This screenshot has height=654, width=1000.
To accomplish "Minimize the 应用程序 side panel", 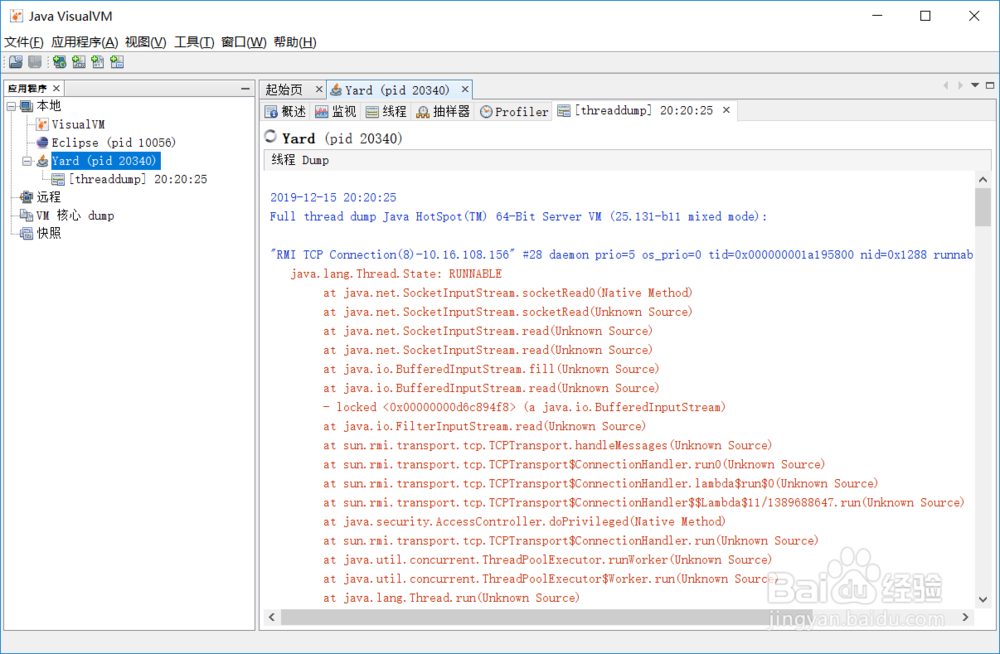I will (x=246, y=89).
